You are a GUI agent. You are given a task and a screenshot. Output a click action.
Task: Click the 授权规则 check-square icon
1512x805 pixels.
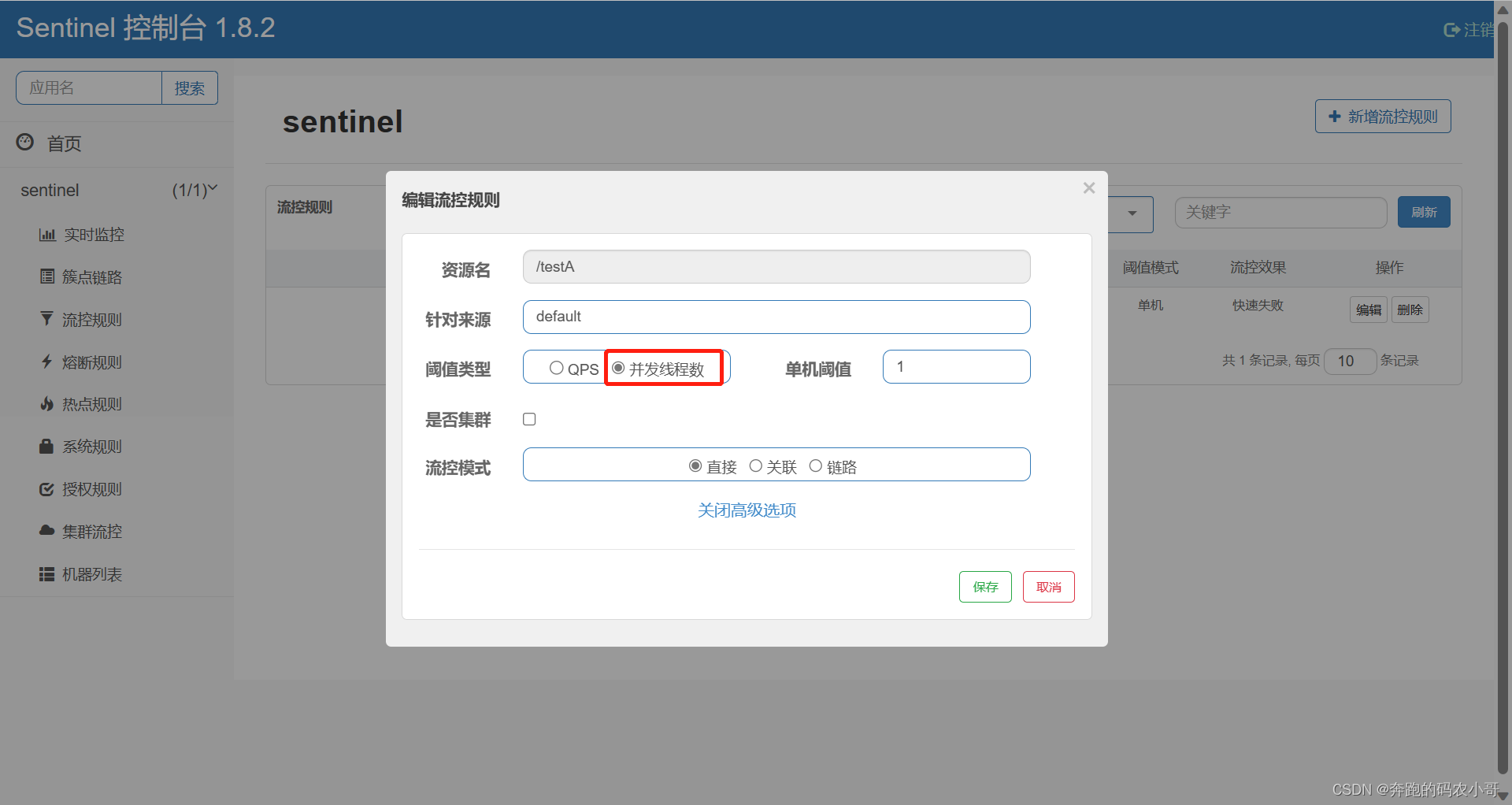(47, 489)
